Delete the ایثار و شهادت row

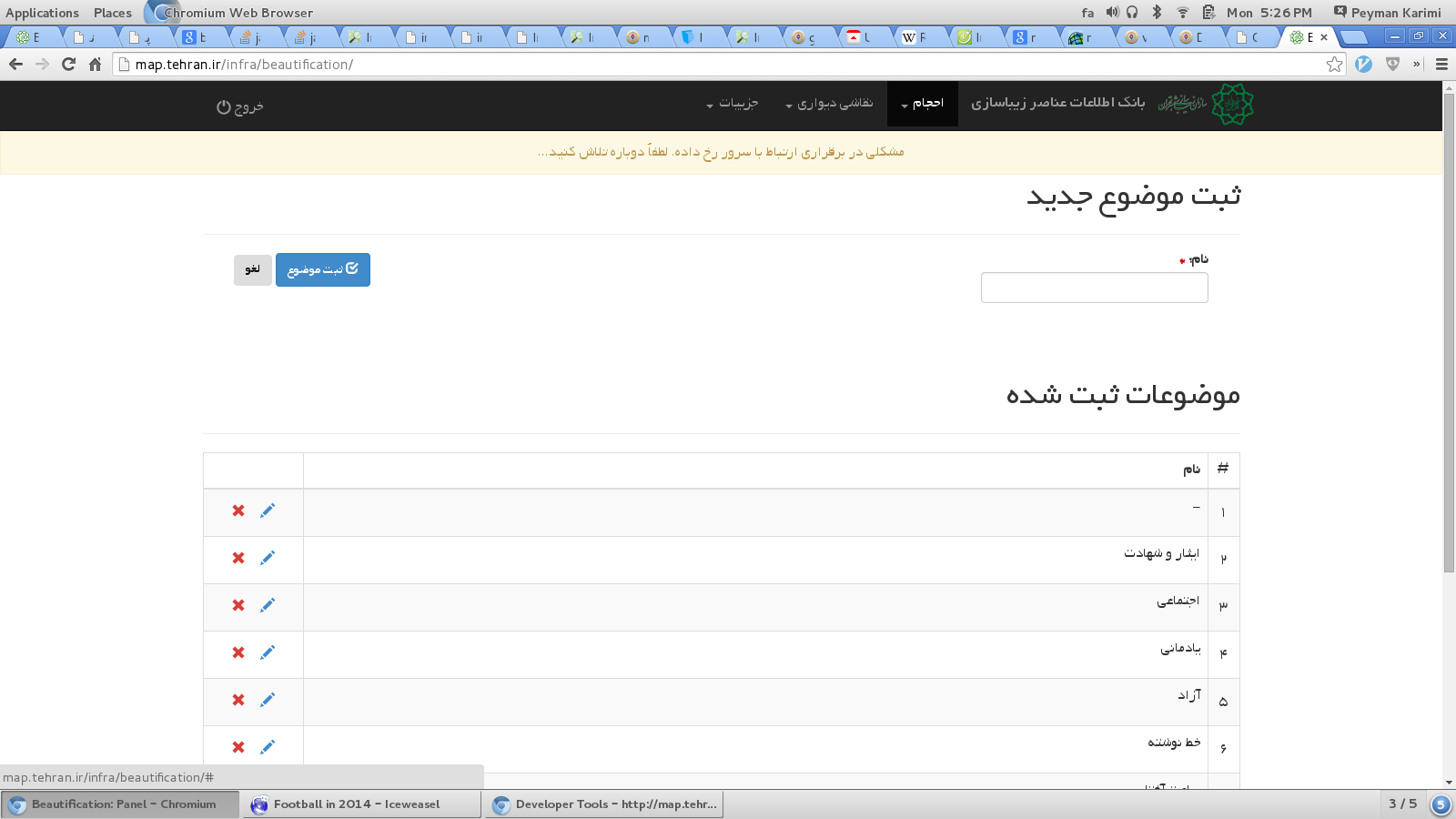pyautogui.click(x=238, y=558)
